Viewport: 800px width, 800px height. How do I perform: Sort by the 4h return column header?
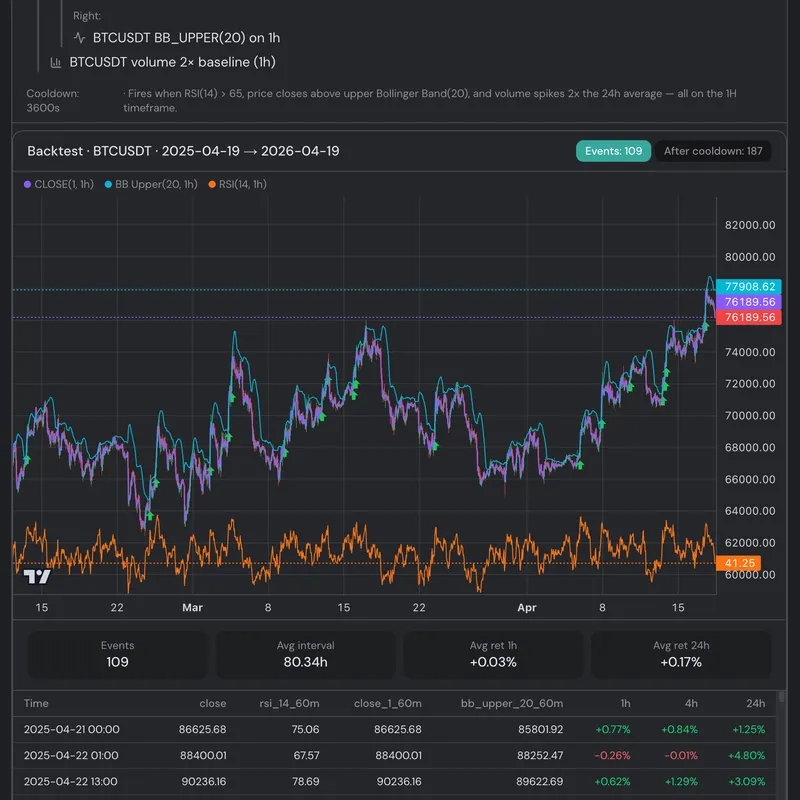click(691, 703)
